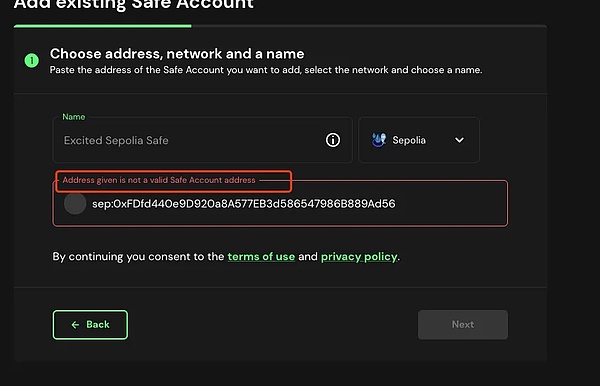Click the Sepolia network logo icon
The width and height of the screenshot is (600, 386).
[379, 140]
